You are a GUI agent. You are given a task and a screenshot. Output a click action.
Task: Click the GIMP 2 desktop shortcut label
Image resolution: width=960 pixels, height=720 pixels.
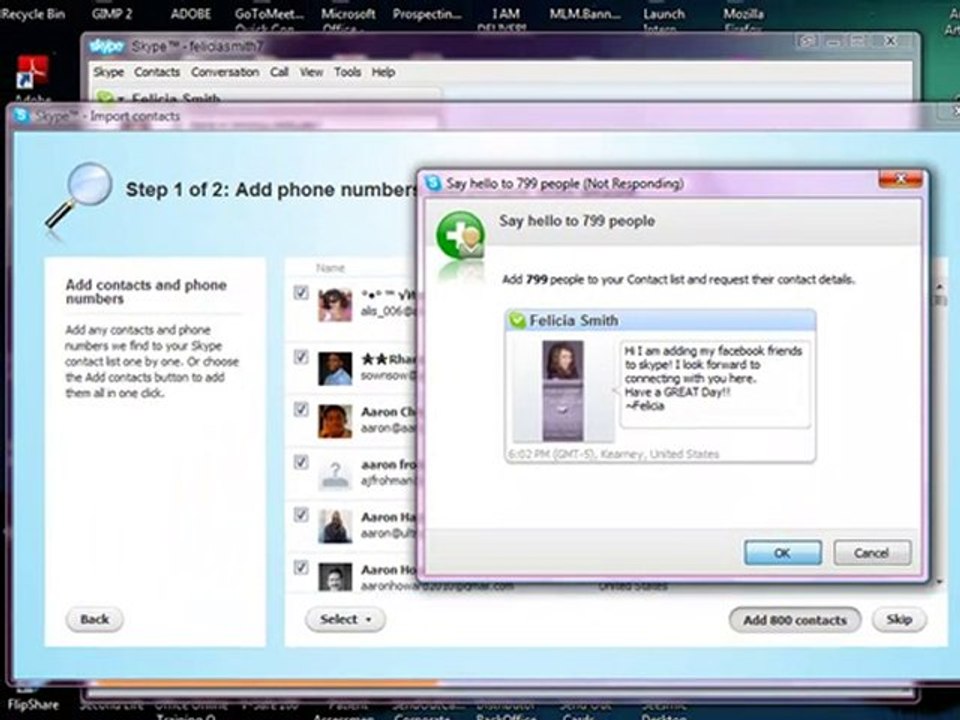(x=112, y=13)
